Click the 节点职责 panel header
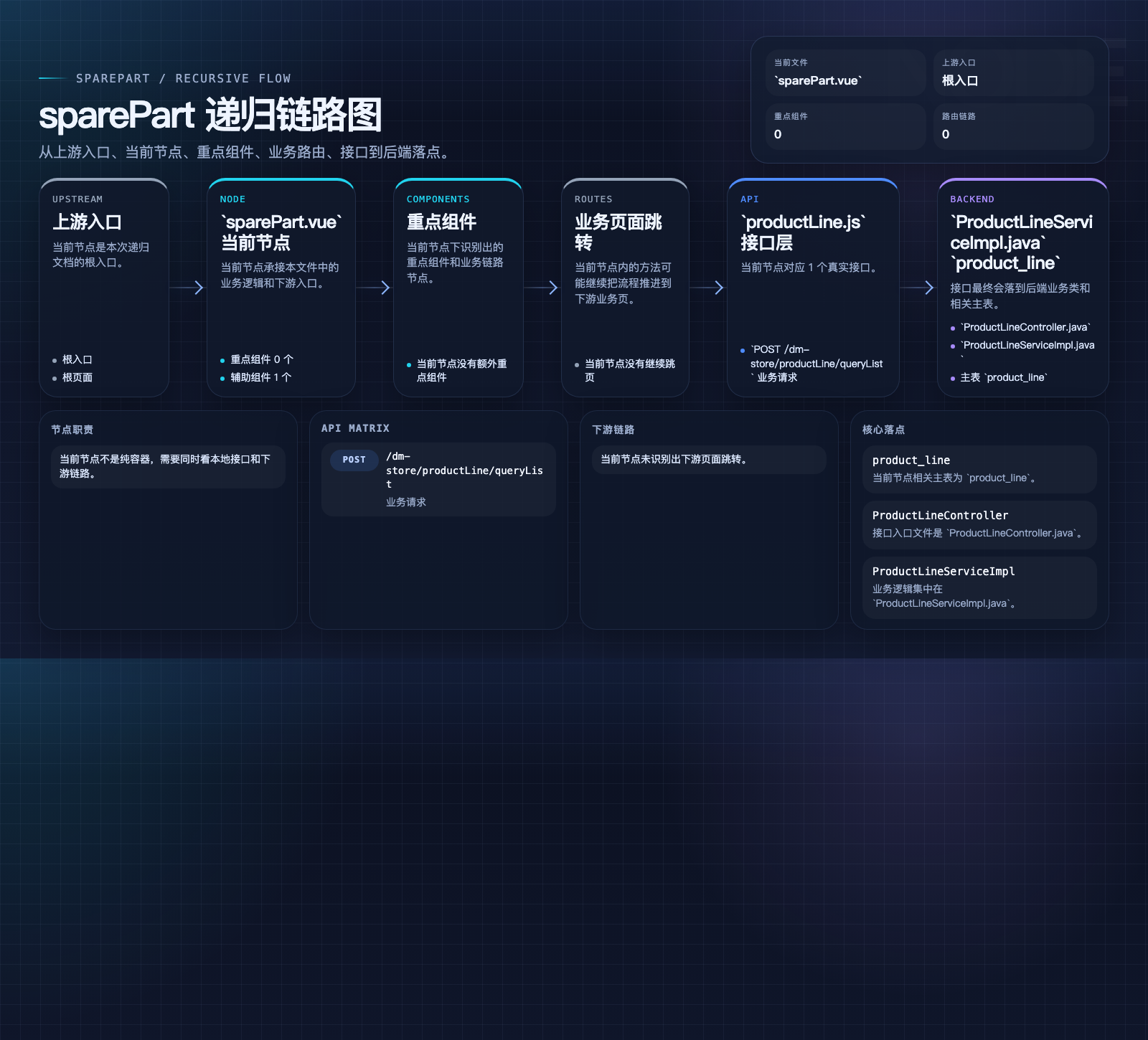This screenshot has height=1040, width=1148. [72, 430]
